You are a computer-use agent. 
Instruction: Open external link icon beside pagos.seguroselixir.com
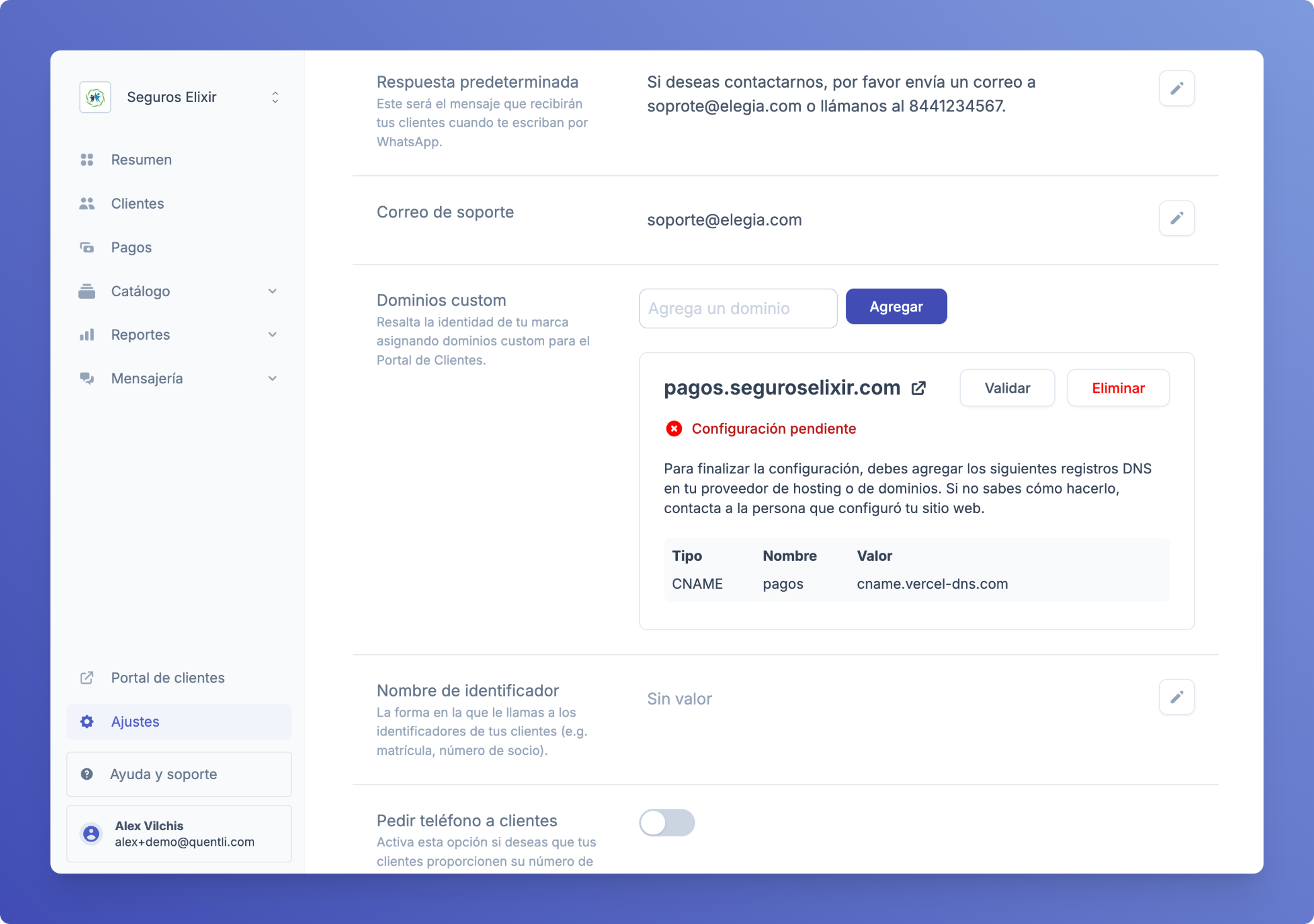tap(919, 388)
